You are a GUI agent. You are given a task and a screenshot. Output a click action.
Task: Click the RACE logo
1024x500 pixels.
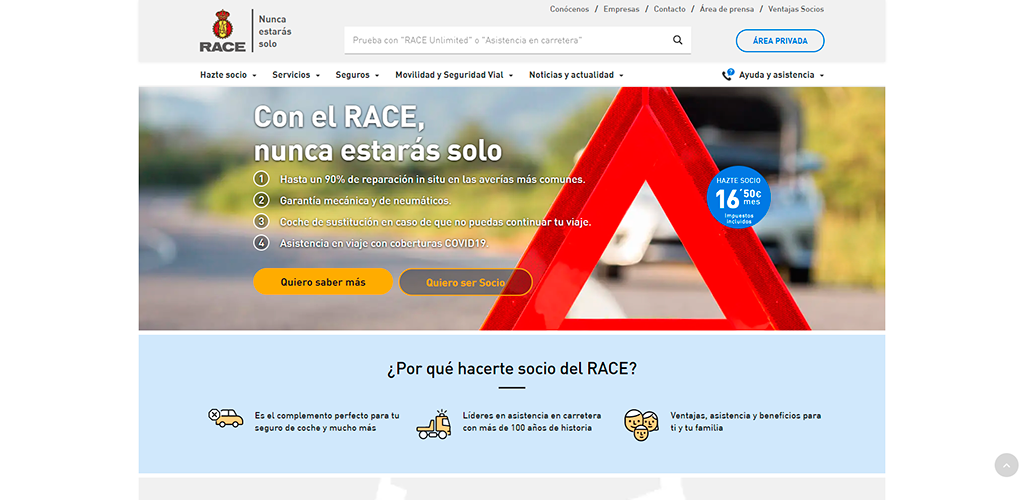click(x=223, y=31)
